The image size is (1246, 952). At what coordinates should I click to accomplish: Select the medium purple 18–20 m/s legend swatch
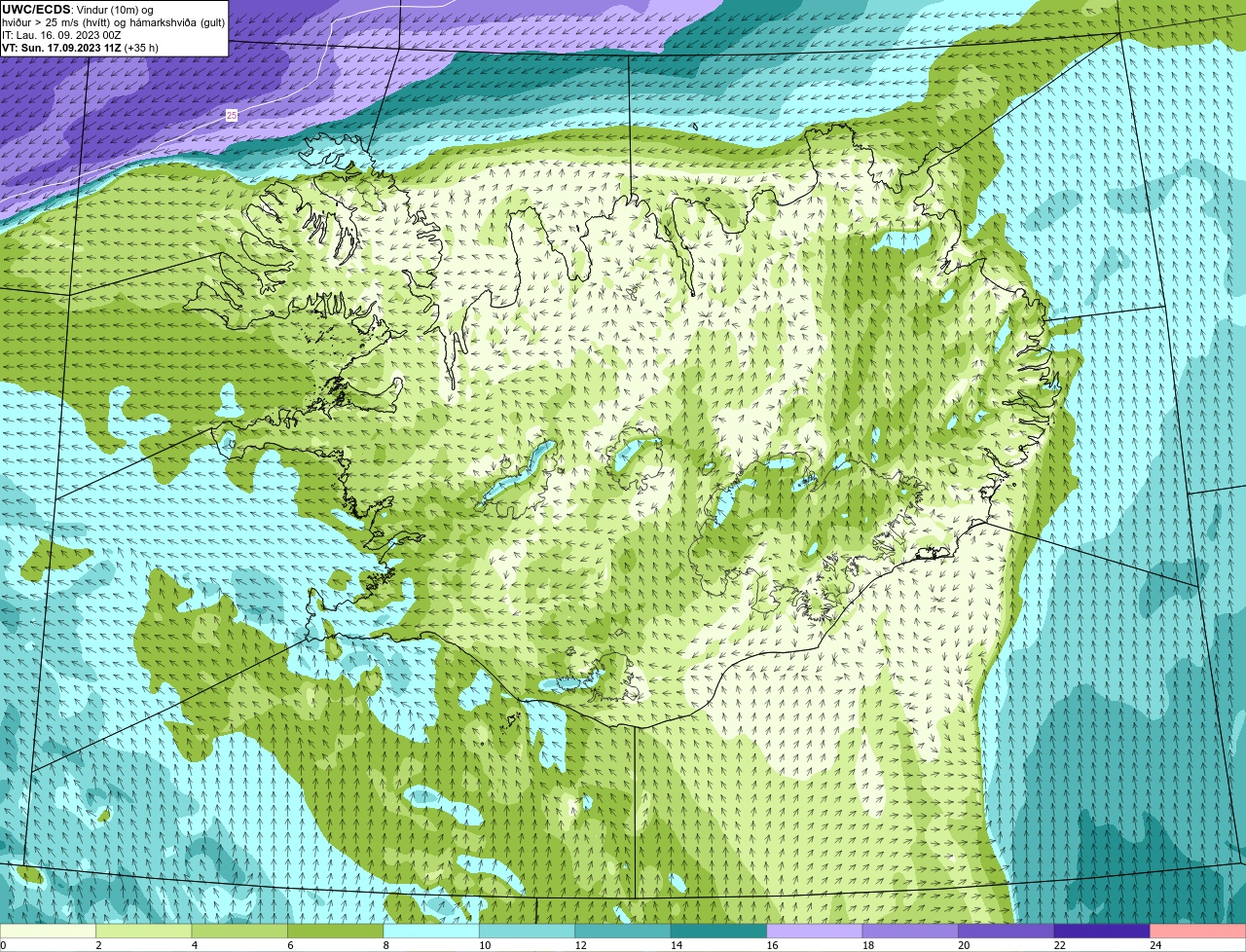(x=911, y=931)
